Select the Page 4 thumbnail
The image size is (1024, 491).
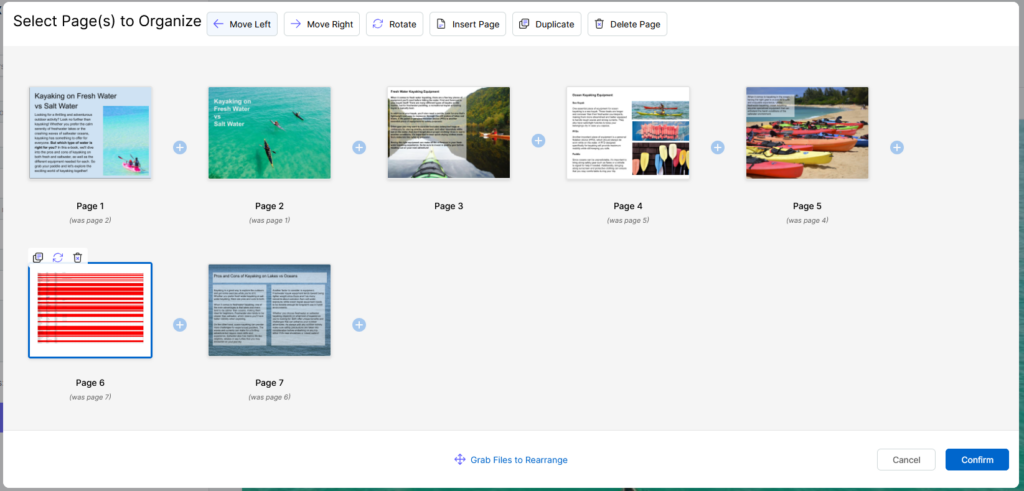(628, 133)
